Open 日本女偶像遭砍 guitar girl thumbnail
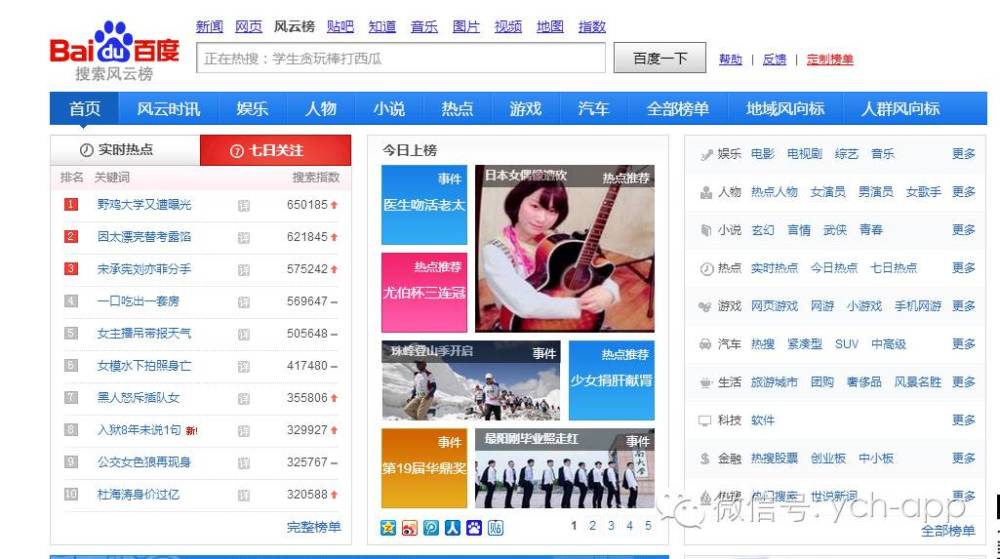Screen dimensions: 1000x559 564,249
